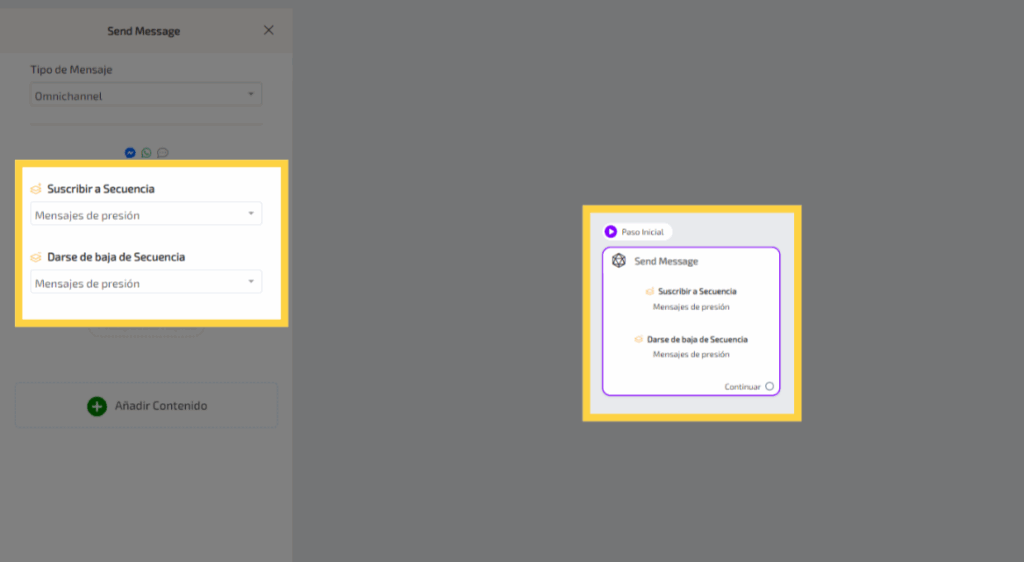Click the Send Message sidebar panel header

click(144, 31)
